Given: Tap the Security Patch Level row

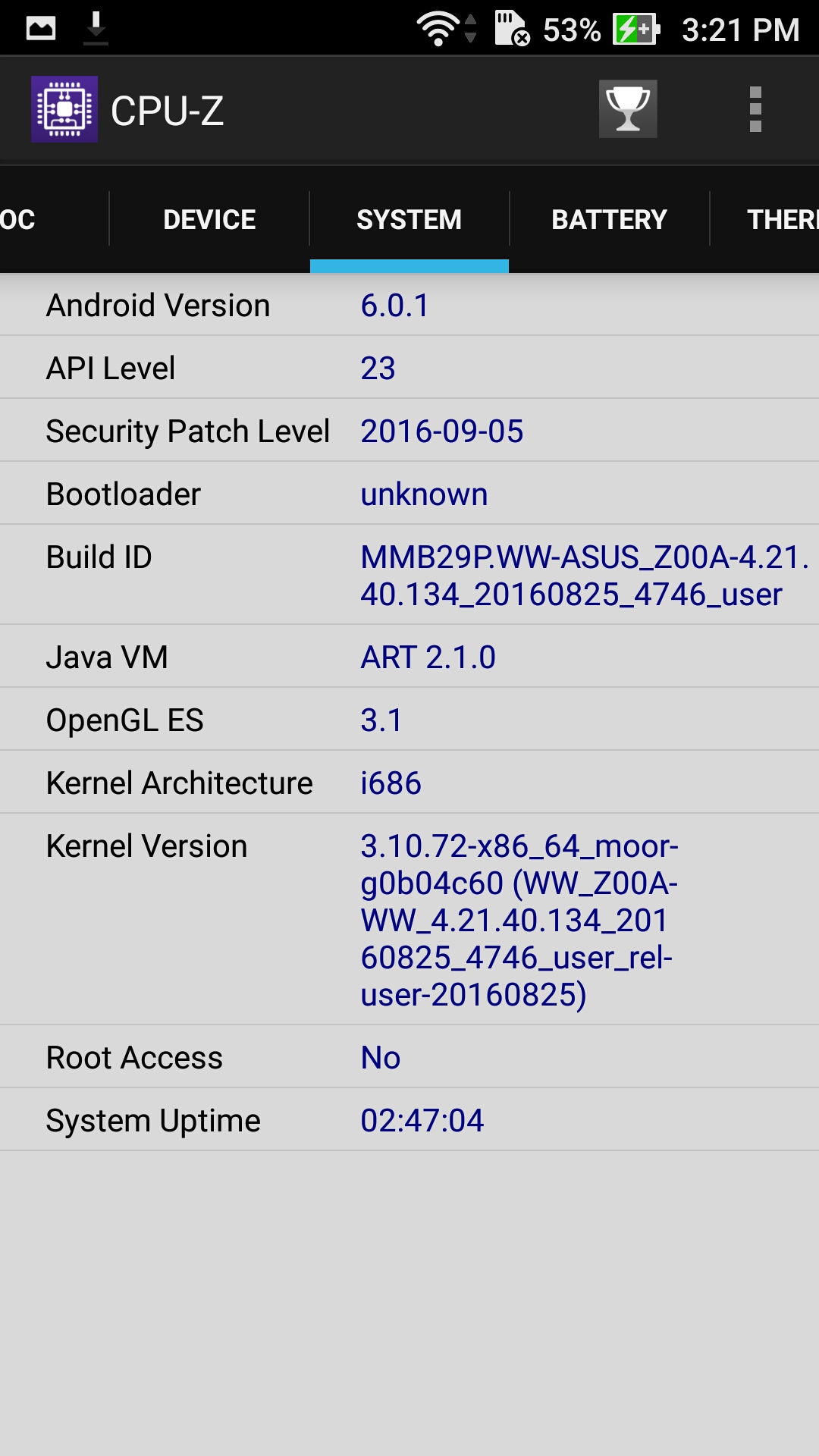Looking at the screenshot, I should pyautogui.click(x=409, y=431).
